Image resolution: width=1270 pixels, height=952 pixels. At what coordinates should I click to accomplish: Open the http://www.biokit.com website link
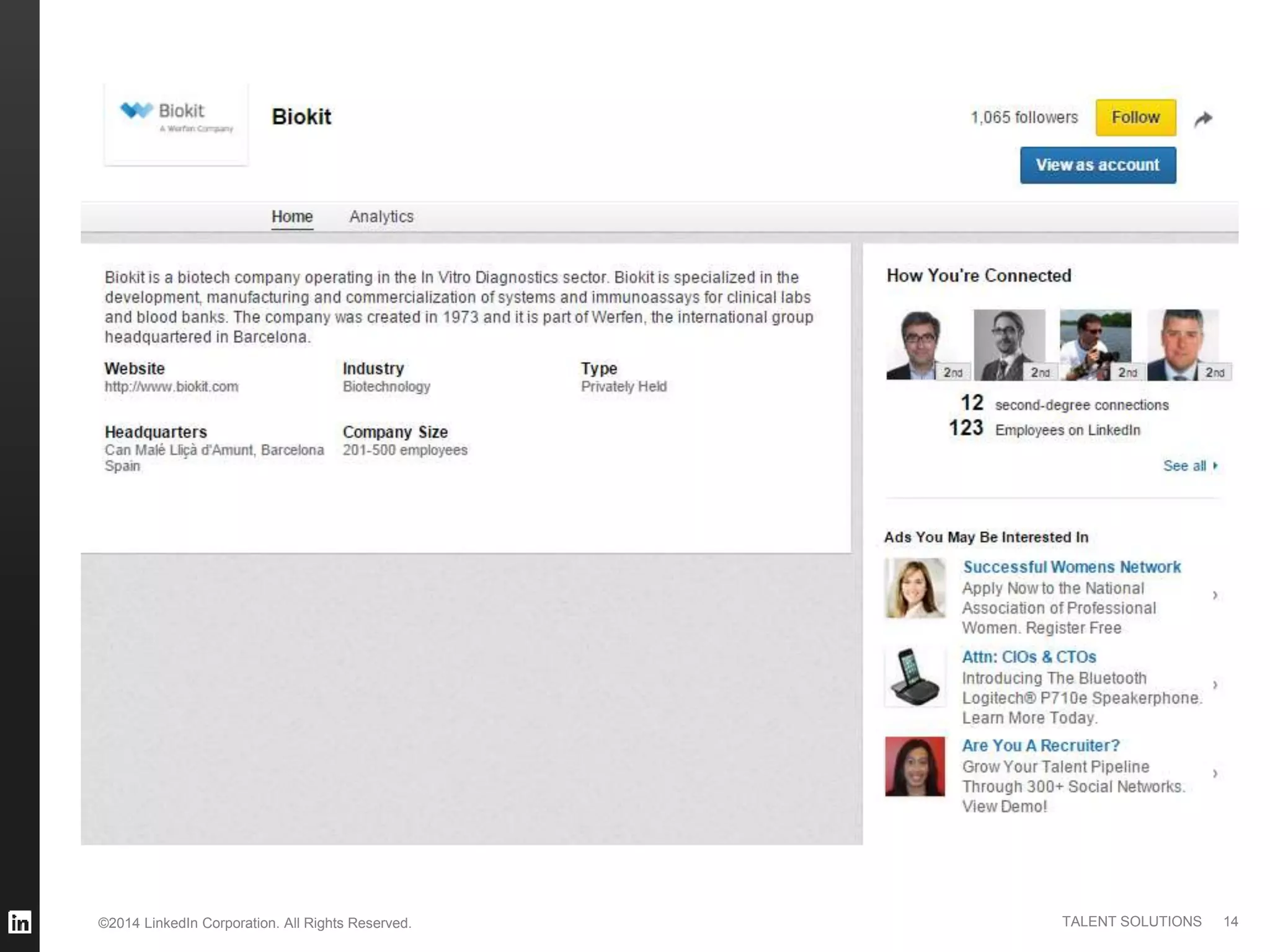[x=171, y=387]
